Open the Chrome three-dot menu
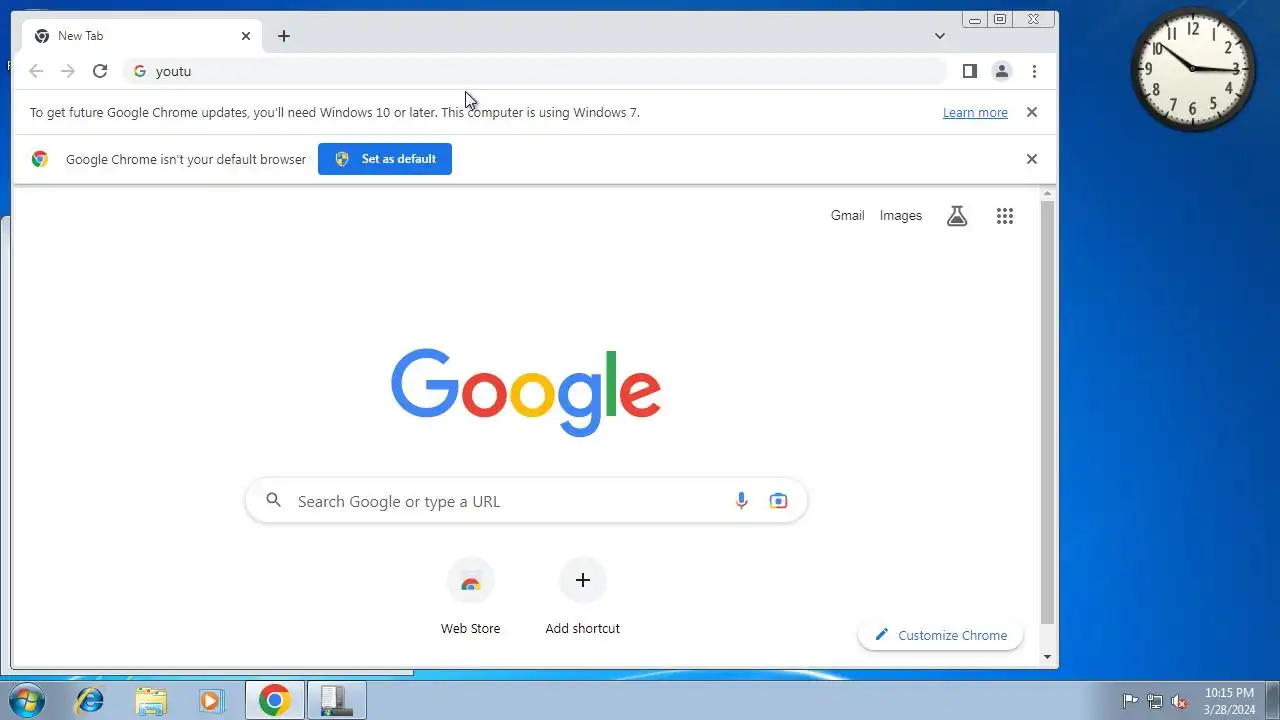This screenshot has width=1280, height=720. coord(1034,71)
